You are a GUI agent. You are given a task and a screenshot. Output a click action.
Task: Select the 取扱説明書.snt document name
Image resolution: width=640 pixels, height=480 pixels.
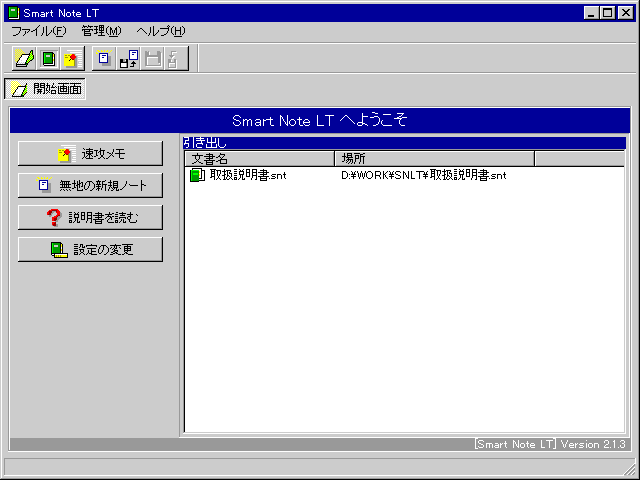[x=248, y=175]
